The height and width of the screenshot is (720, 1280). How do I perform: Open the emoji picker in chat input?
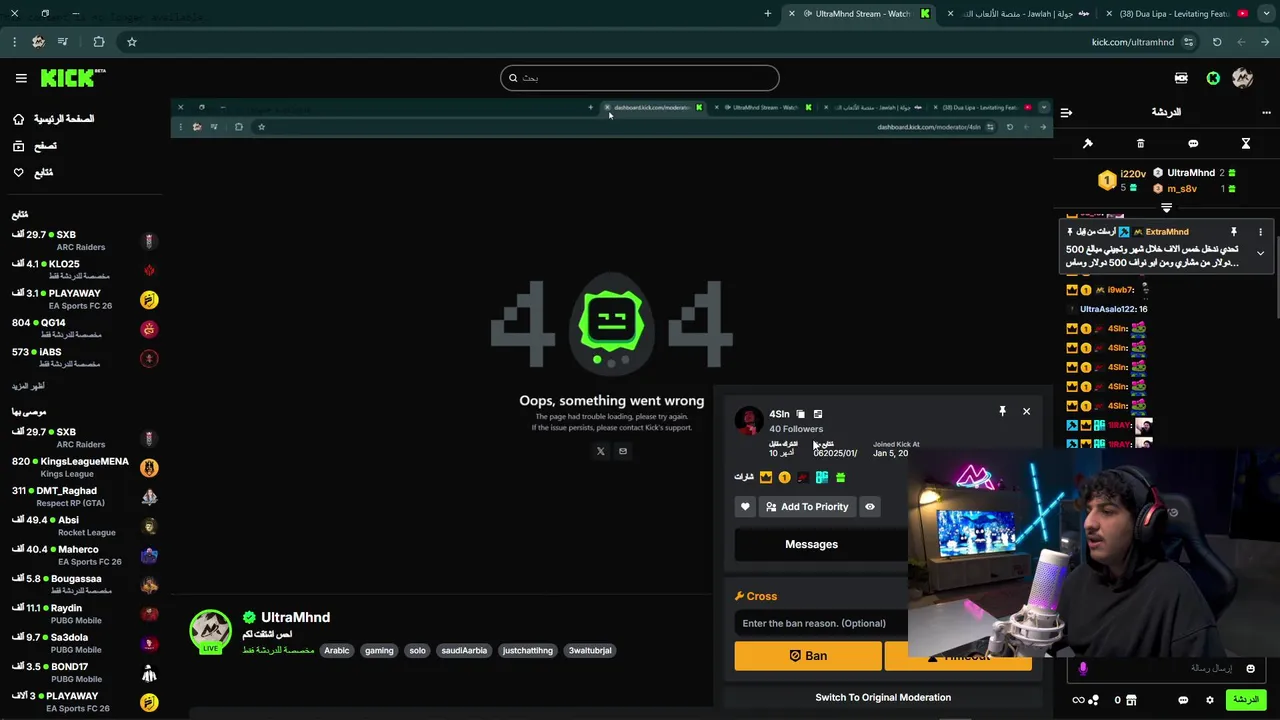(1251, 668)
